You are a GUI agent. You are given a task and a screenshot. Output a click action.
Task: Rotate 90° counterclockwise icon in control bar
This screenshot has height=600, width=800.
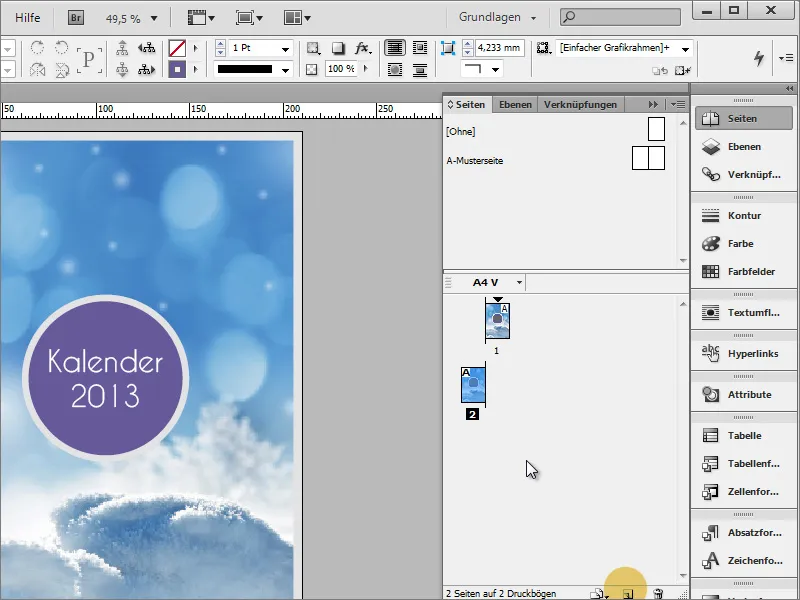tap(61, 48)
